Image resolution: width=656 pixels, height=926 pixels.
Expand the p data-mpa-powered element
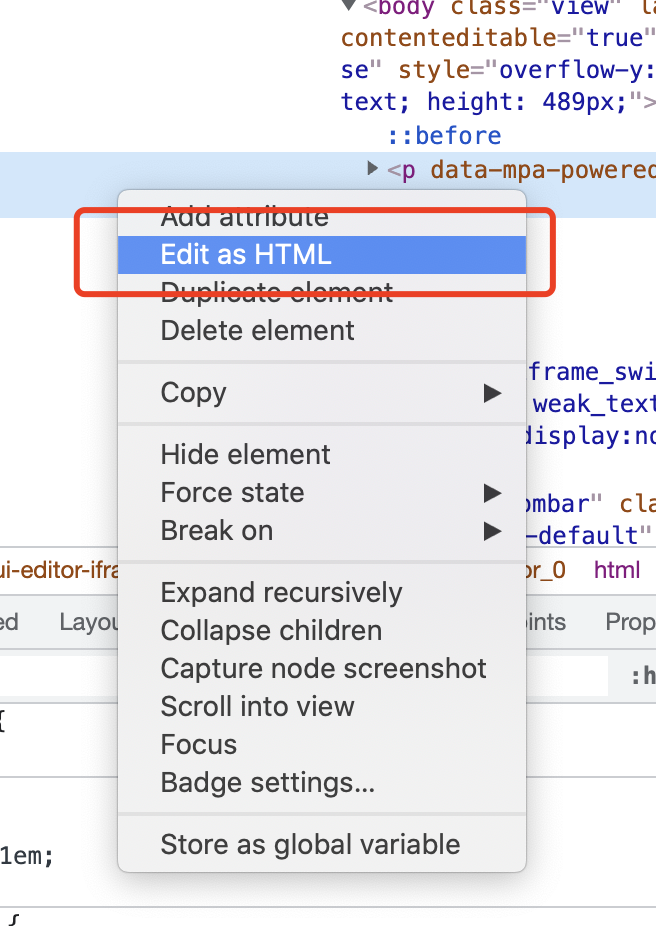coord(373,169)
